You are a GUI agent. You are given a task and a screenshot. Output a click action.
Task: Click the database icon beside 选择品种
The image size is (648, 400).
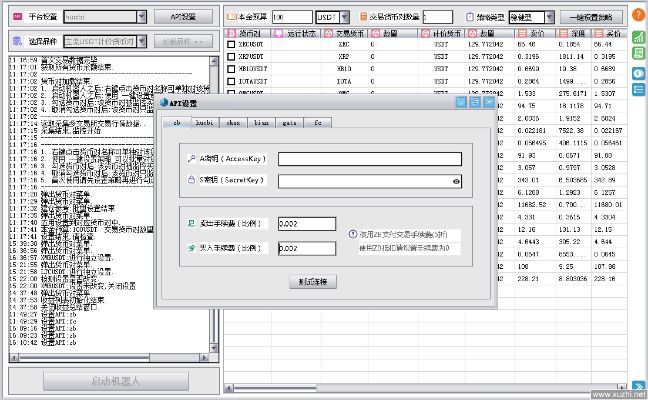(18, 41)
